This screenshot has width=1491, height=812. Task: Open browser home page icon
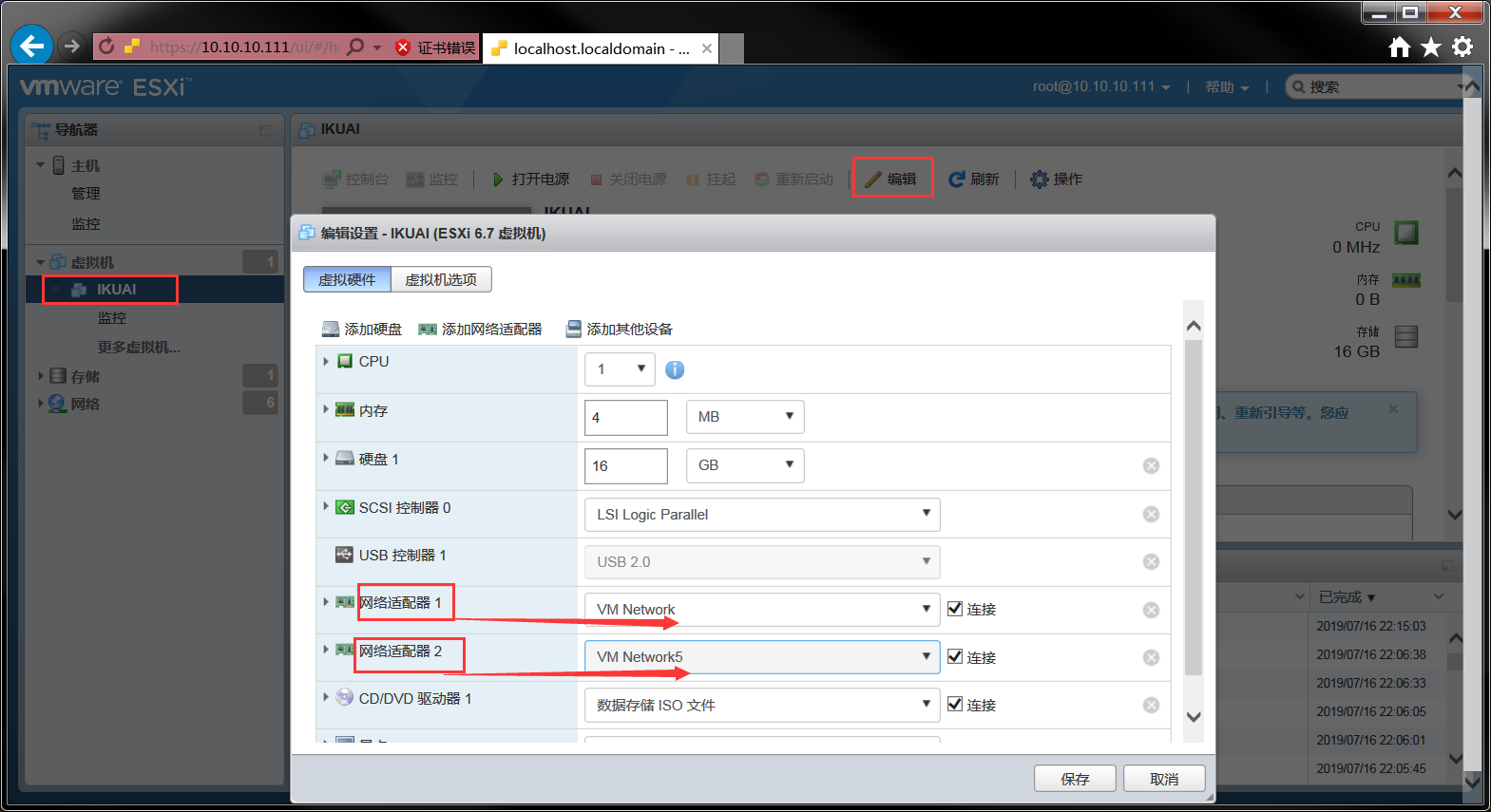point(1399,47)
